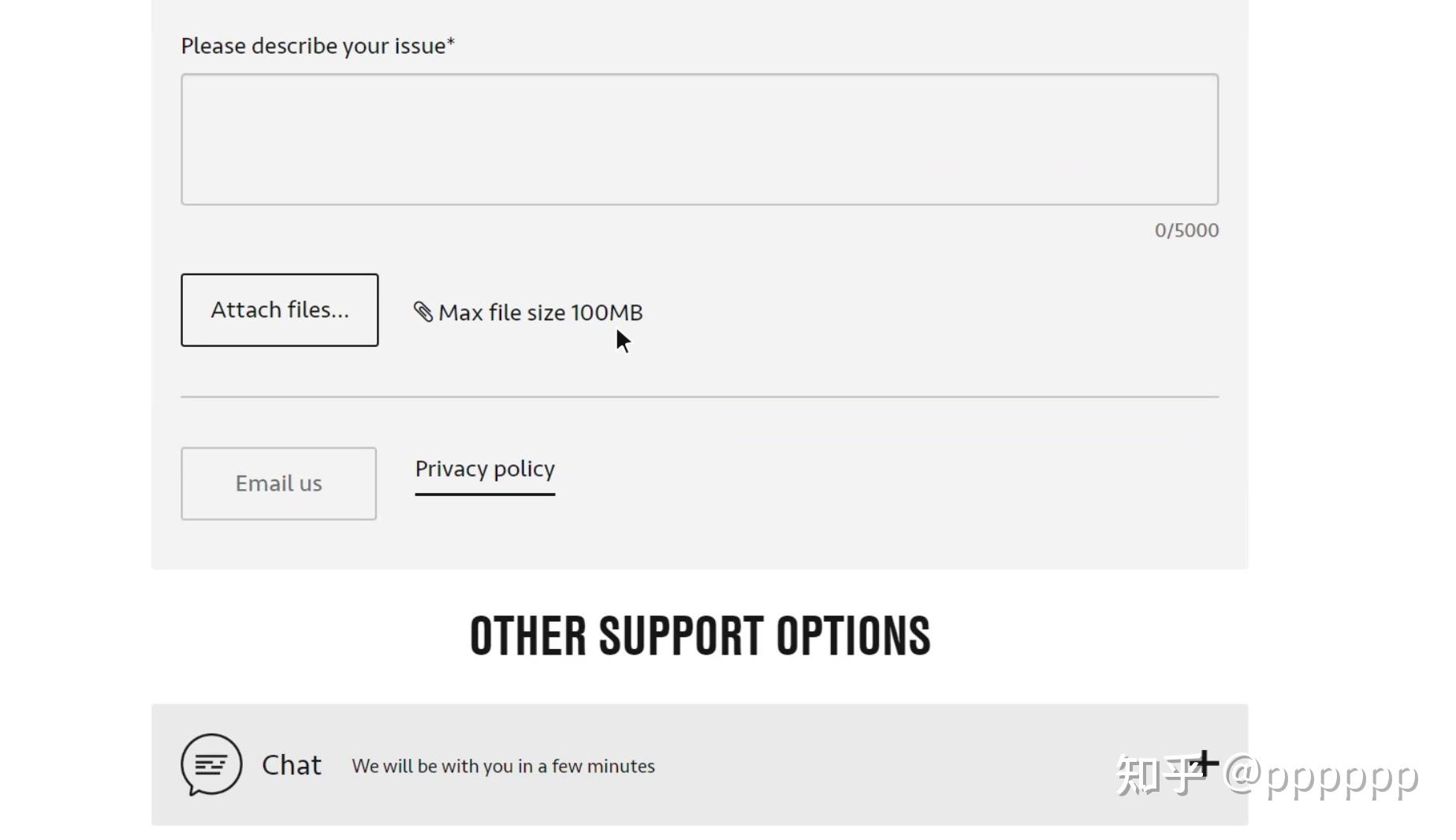
Task: Click the Chat speech bubble icon
Action: (x=210, y=763)
